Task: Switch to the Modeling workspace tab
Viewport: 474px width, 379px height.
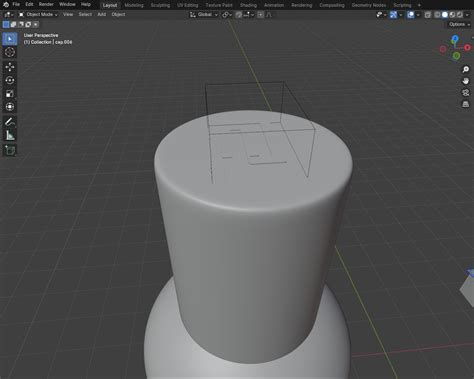Action: (x=134, y=5)
